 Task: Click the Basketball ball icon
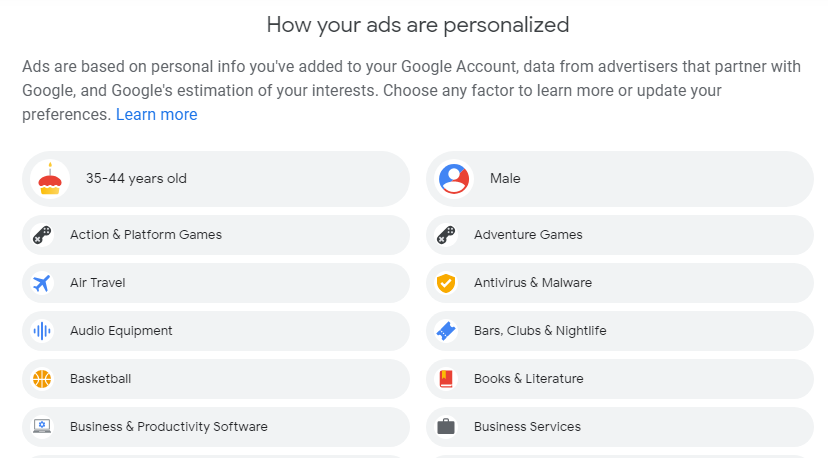[x=42, y=379]
